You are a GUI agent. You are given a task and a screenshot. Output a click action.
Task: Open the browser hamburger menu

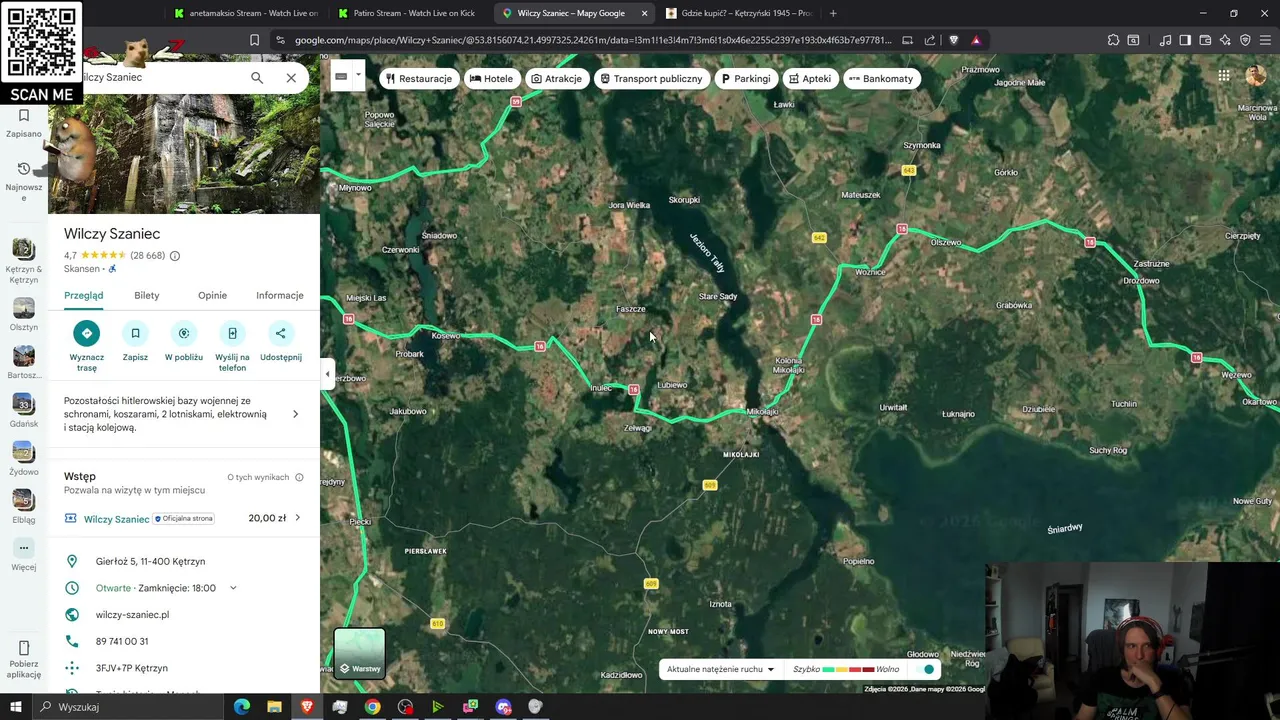[1265, 40]
